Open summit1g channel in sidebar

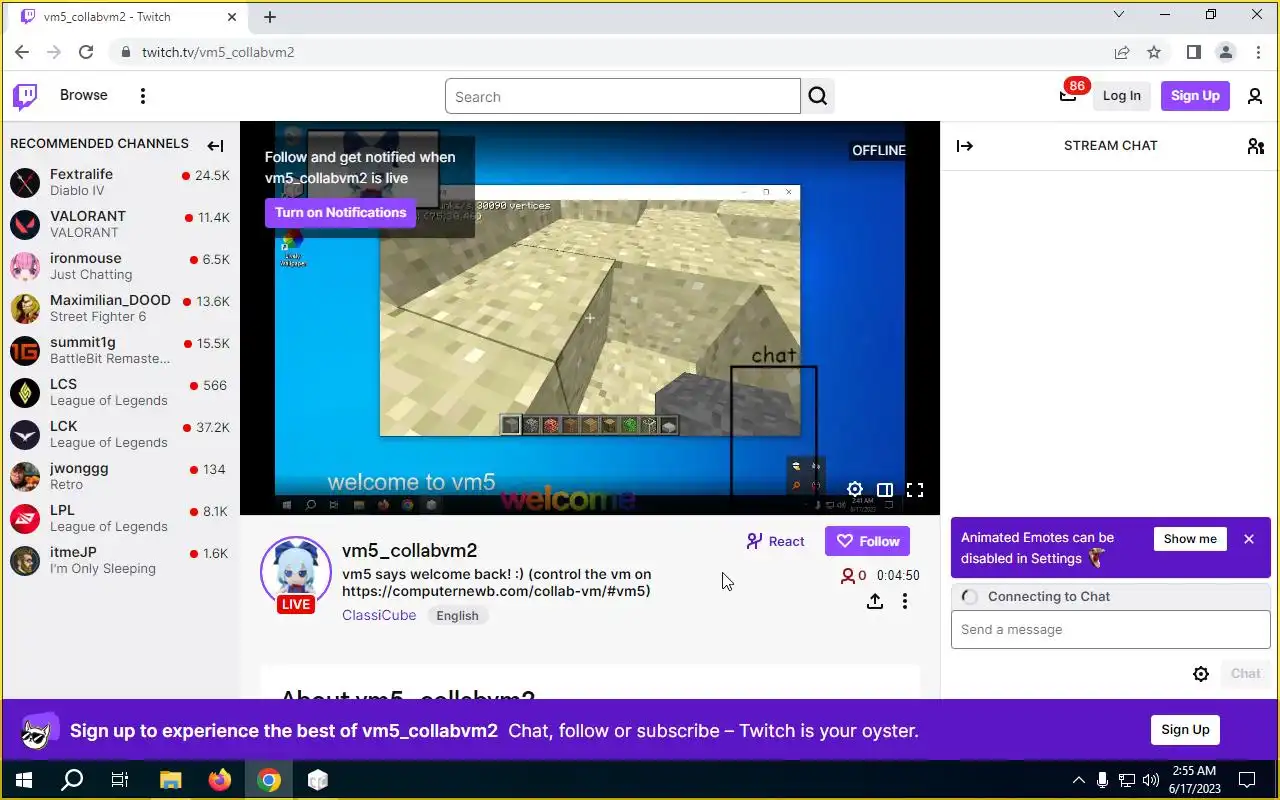point(120,350)
